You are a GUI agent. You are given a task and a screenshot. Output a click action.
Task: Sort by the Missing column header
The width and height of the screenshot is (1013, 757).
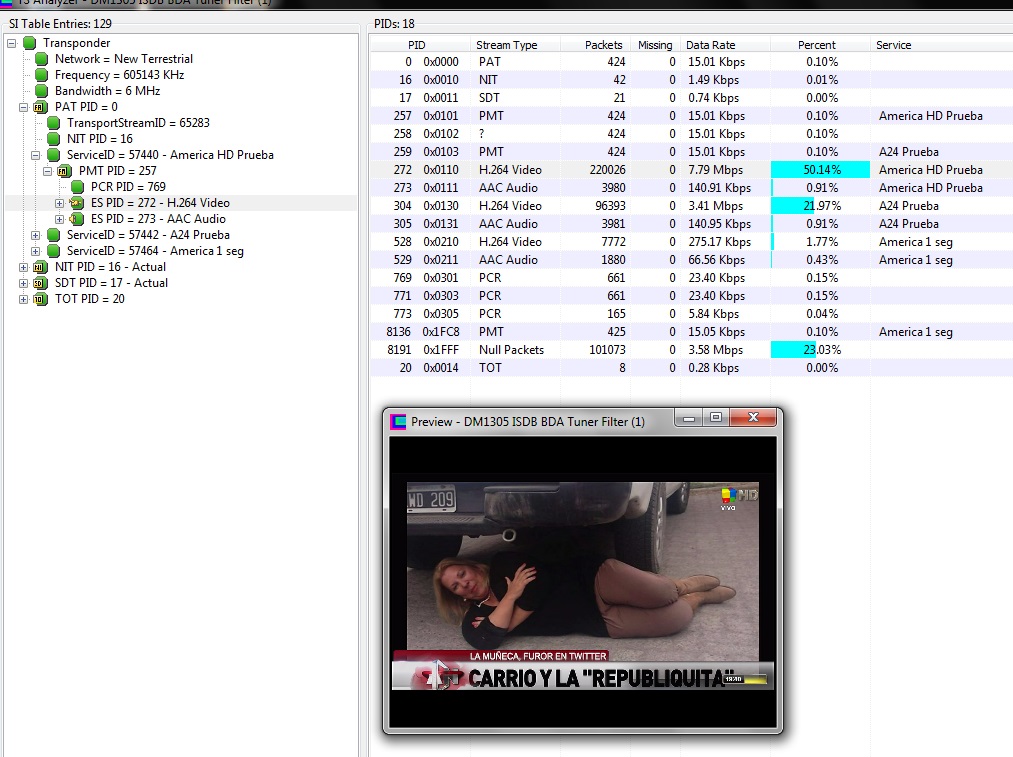tap(655, 45)
